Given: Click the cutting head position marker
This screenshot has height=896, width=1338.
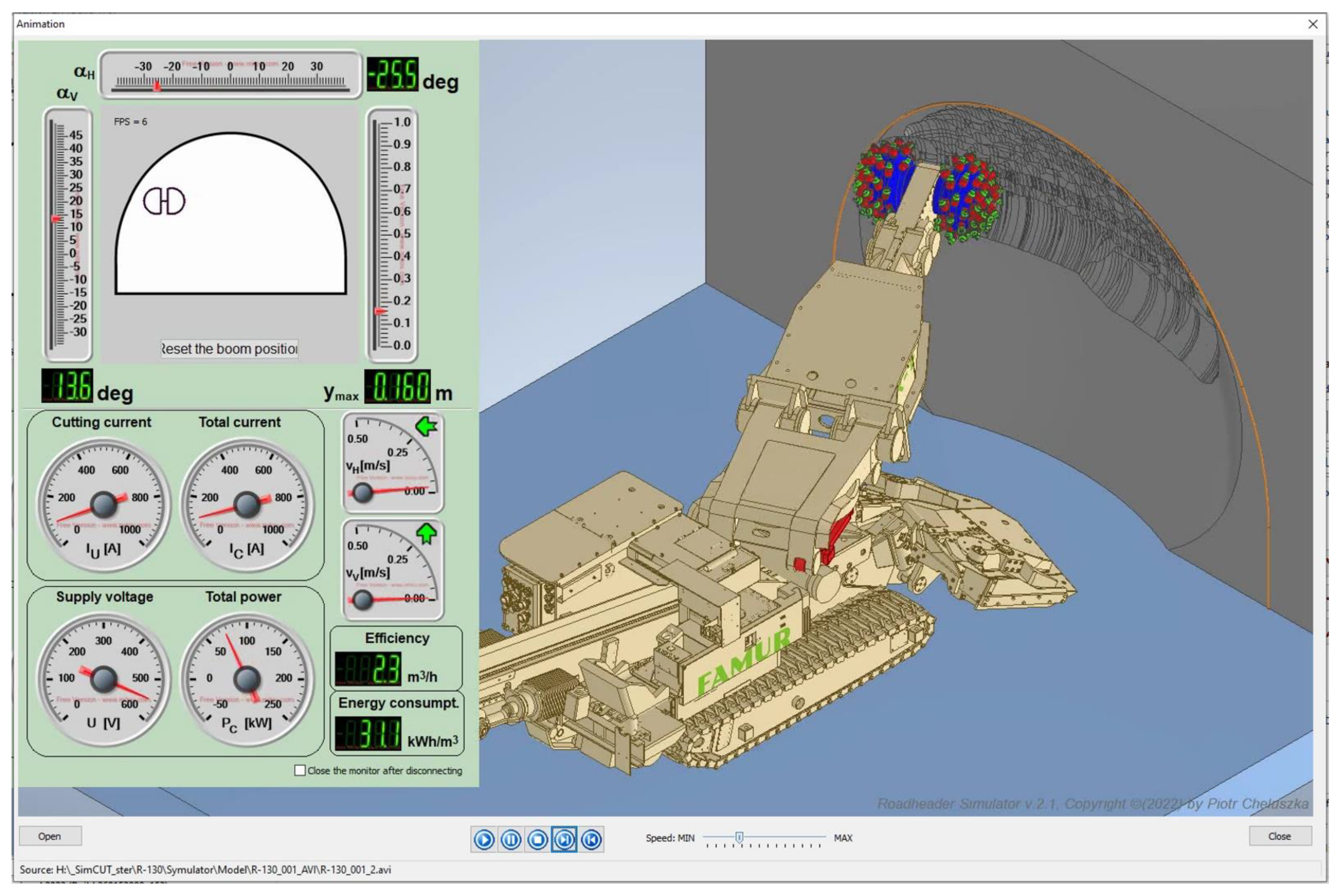Looking at the screenshot, I should 164,201.
